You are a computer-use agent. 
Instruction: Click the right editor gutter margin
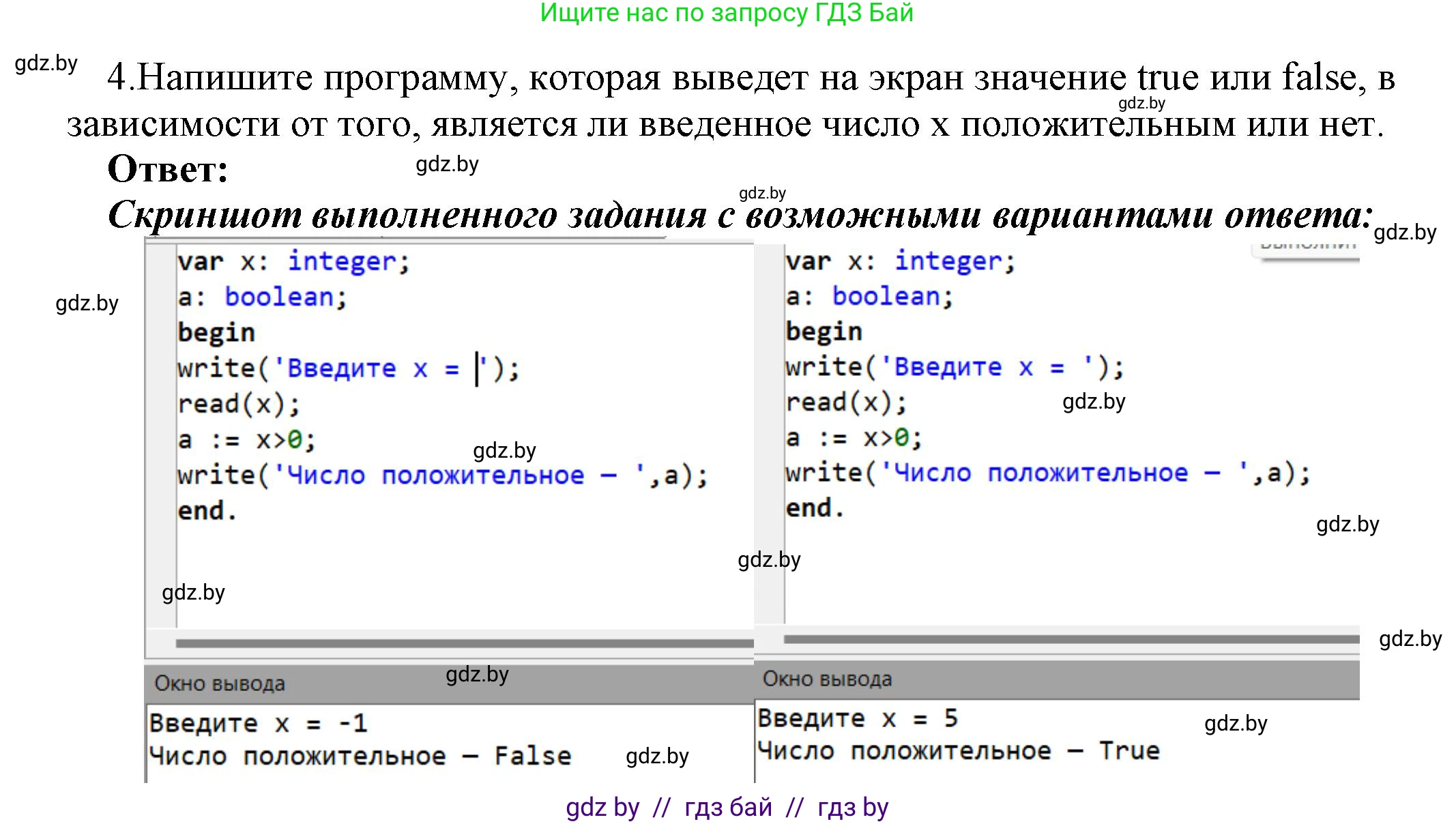769,437
